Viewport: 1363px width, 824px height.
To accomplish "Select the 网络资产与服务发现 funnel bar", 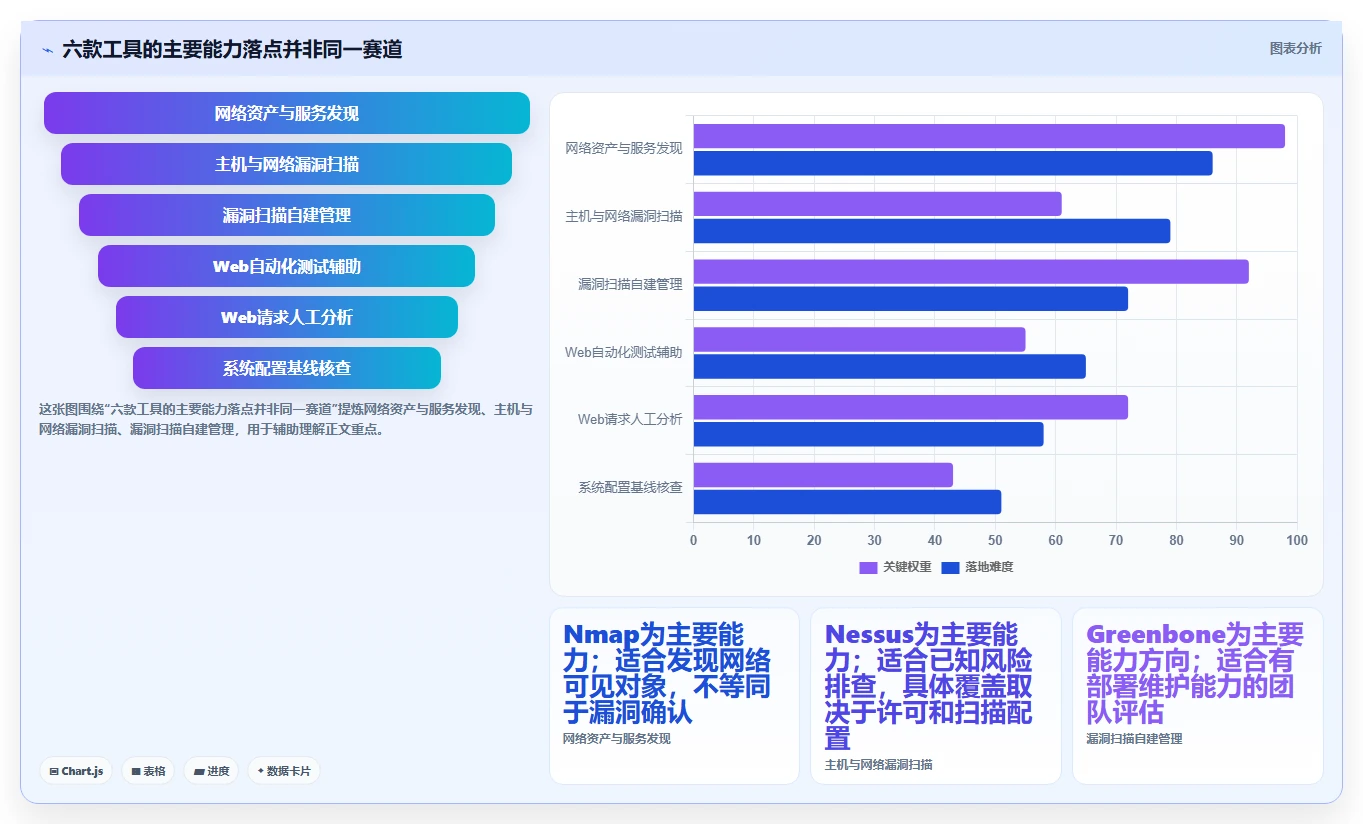I will coord(287,113).
